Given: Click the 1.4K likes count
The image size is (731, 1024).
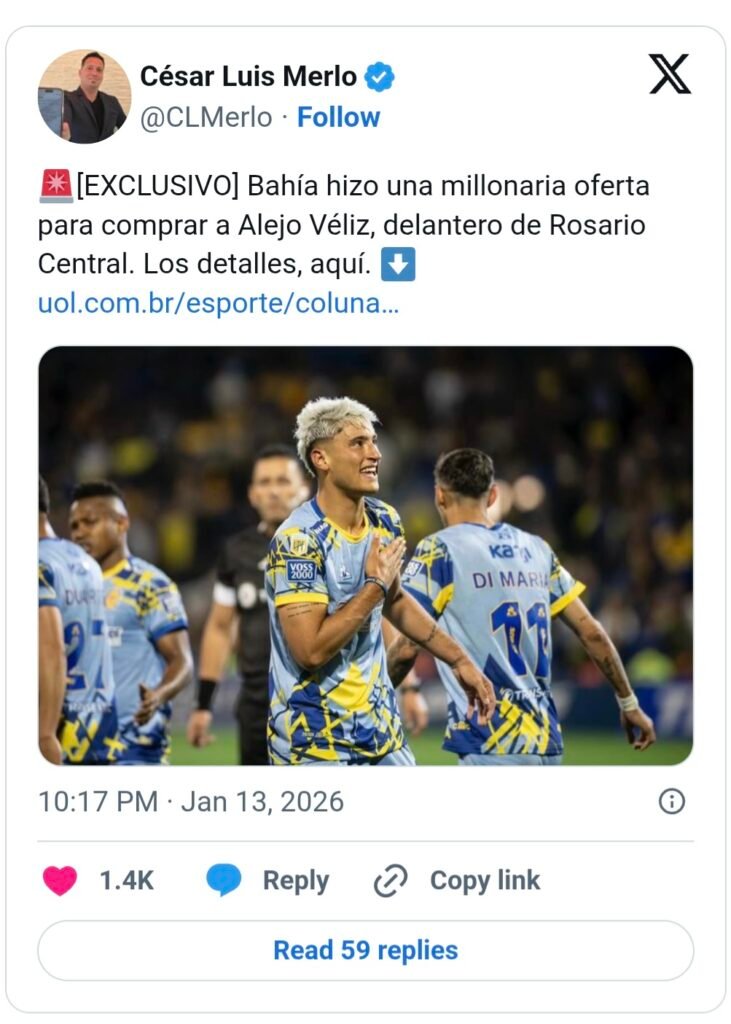Looking at the screenshot, I should point(126,881).
